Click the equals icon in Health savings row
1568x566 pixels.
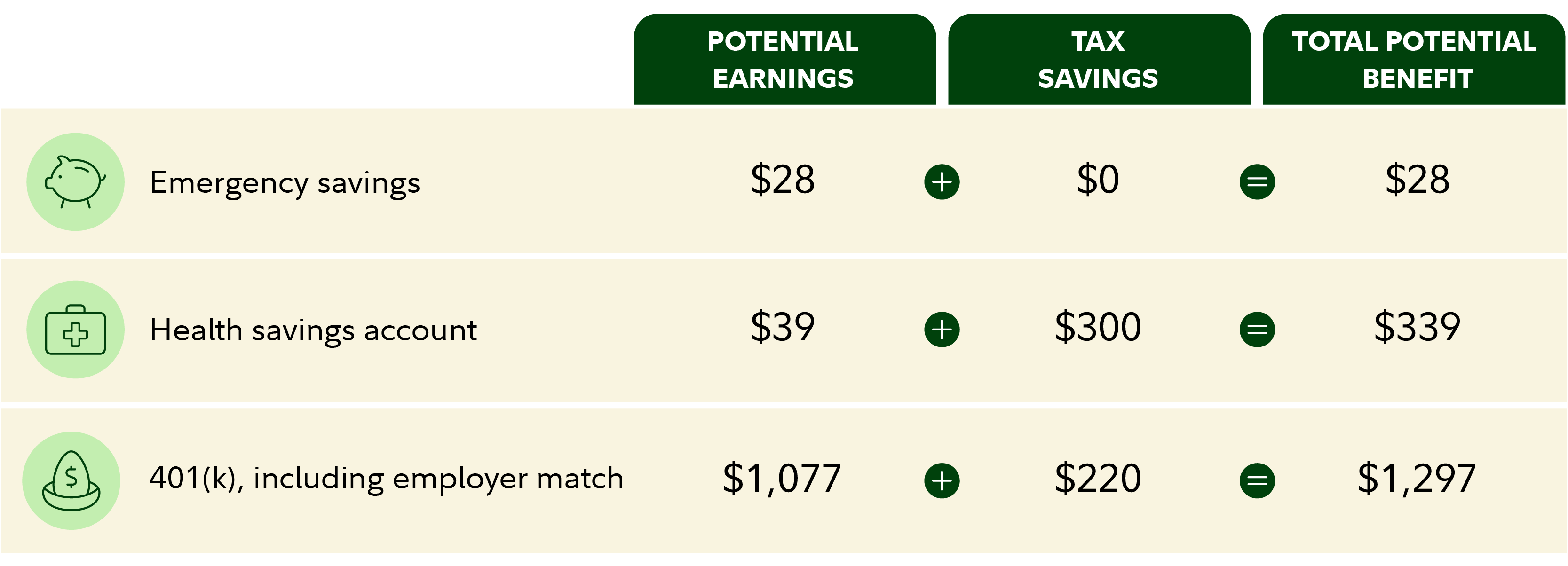pos(1257,329)
